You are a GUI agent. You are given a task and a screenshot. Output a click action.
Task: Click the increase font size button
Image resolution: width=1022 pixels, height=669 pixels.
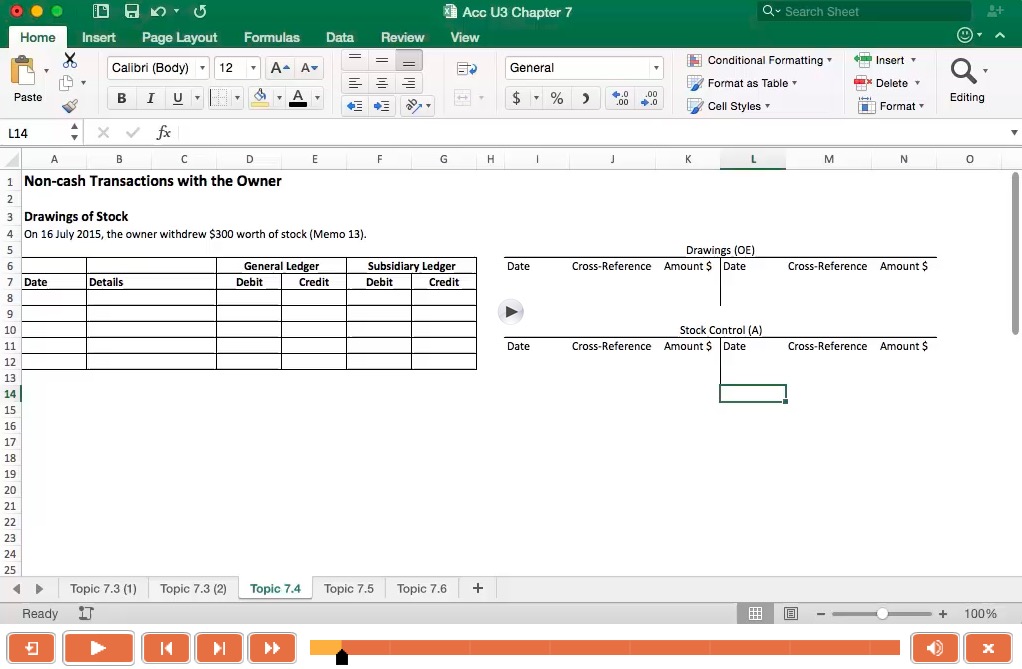pos(281,68)
